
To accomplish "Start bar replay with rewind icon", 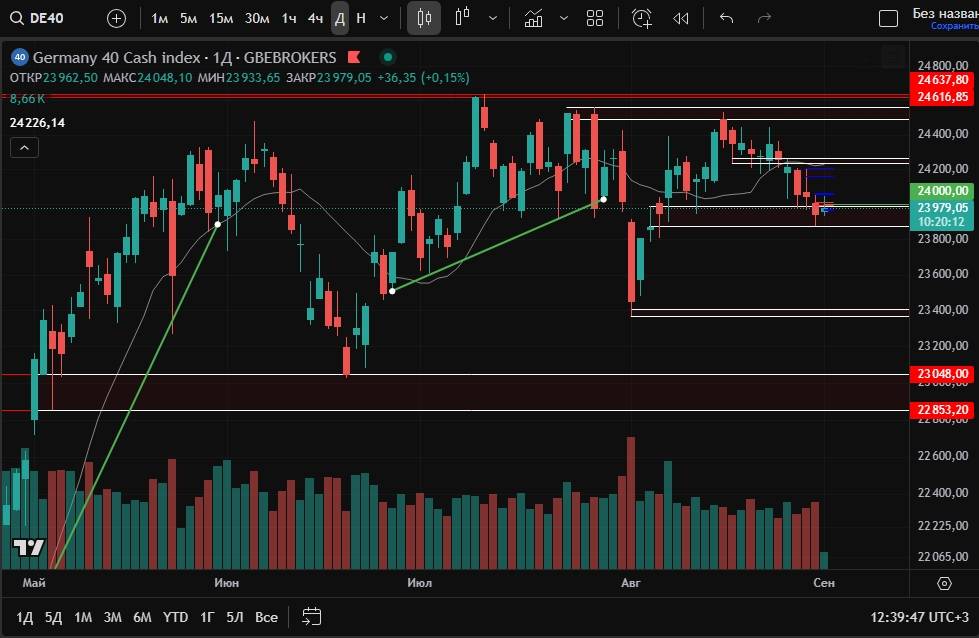I will [x=681, y=18].
